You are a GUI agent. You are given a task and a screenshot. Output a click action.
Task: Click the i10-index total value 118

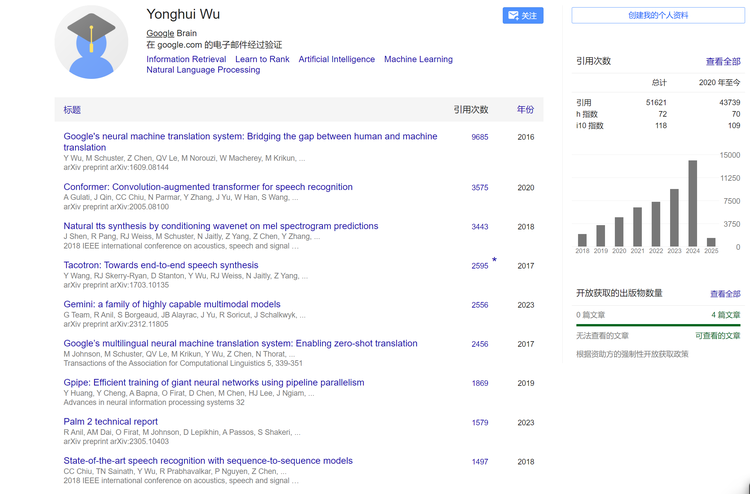coord(661,125)
